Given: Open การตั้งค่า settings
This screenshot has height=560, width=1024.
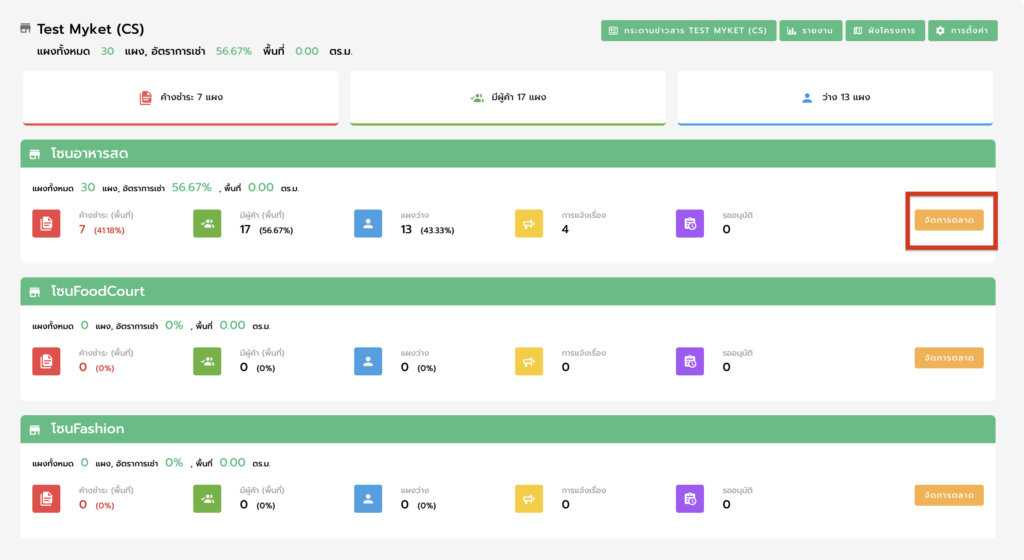Looking at the screenshot, I should click(x=962, y=31).
